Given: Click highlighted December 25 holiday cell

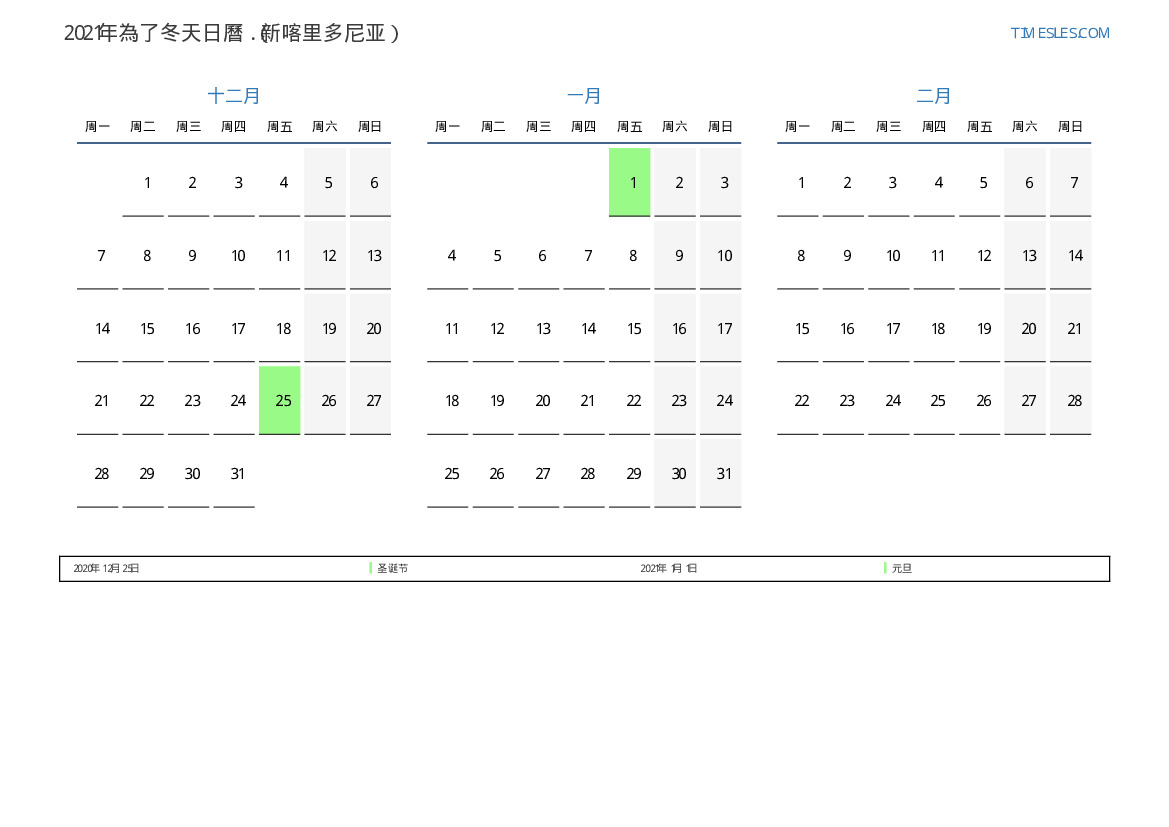Looking at the screenshot, I should tap(279, 400).
